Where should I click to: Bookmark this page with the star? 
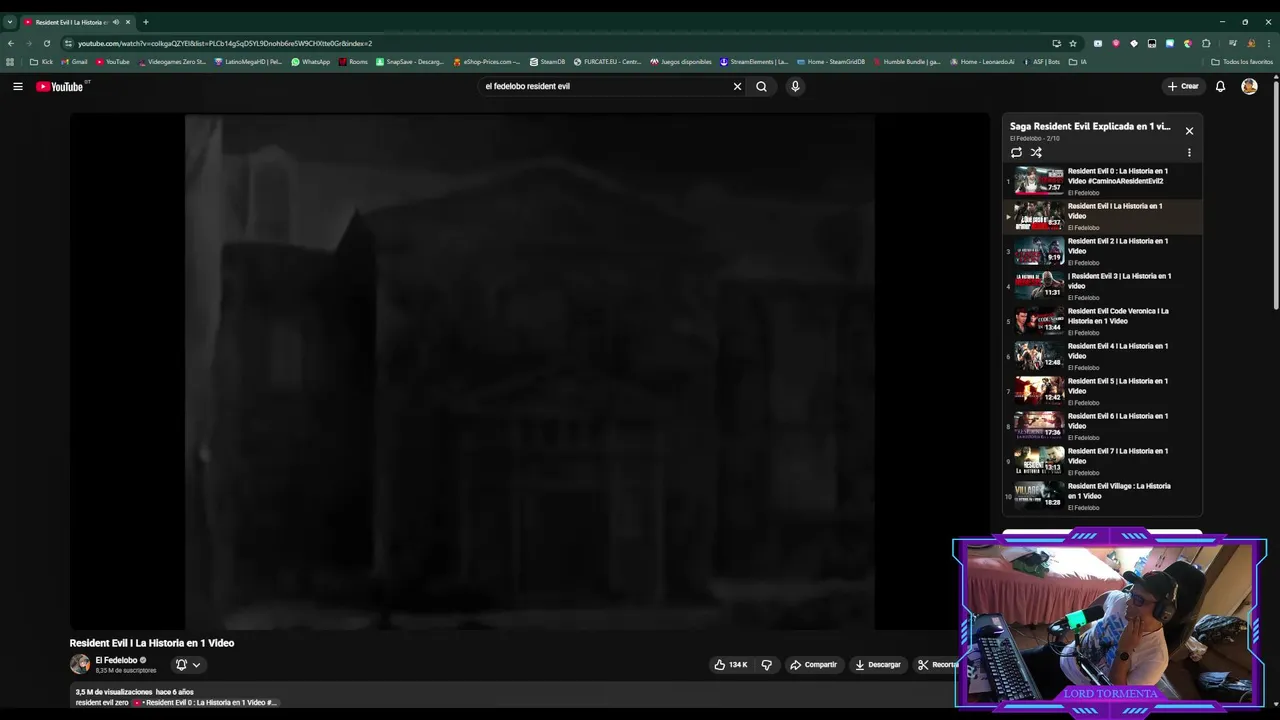(x=1073, y=43)
